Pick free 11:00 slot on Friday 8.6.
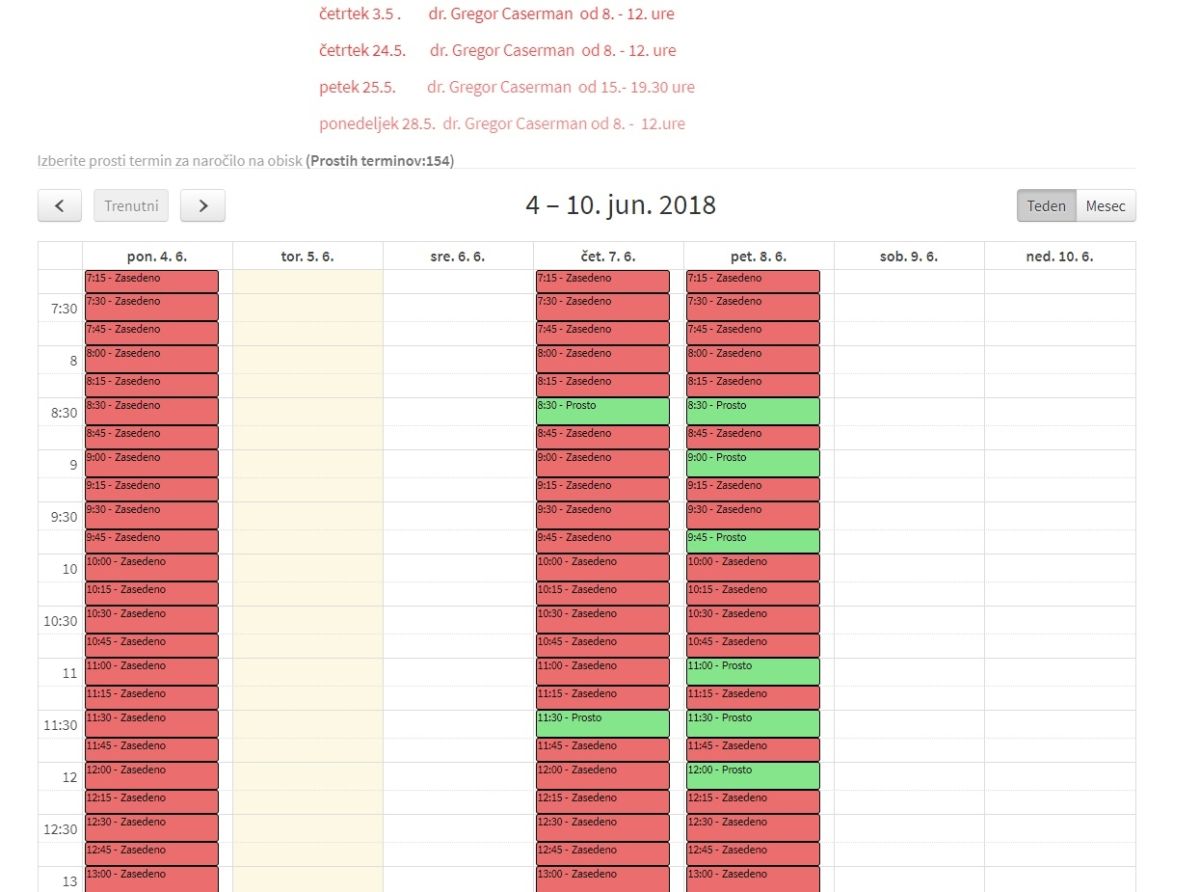The image size is (1200, 892). [x=752, y=671]
